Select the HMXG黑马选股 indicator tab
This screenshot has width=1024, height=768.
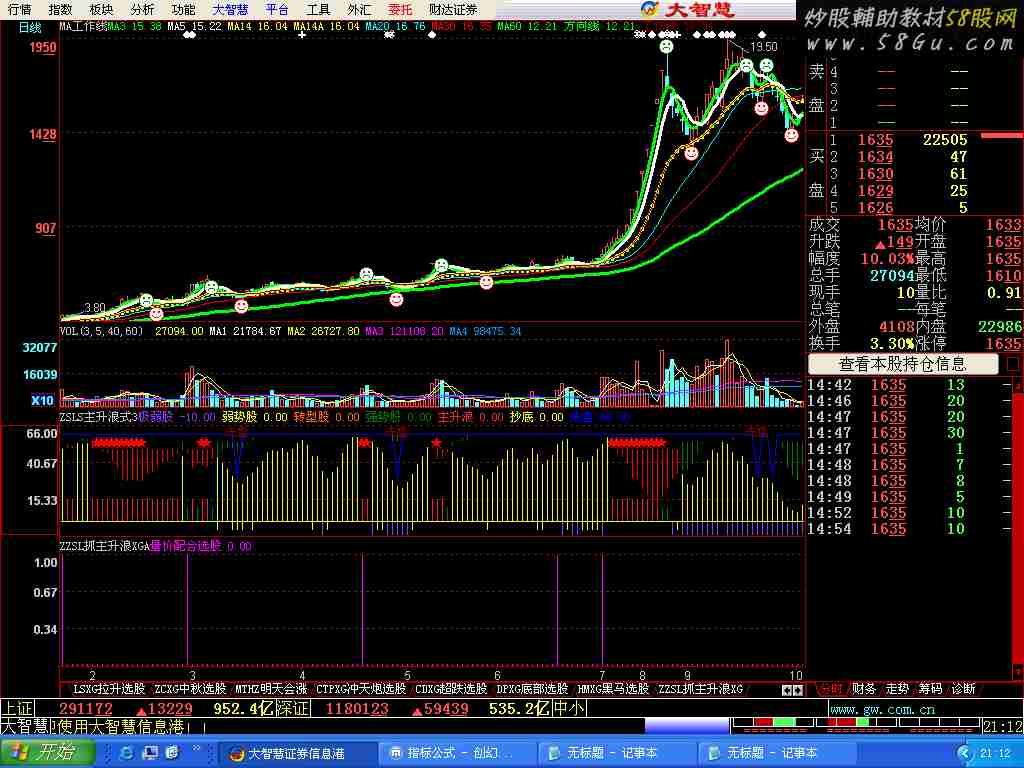coord(613,689)
